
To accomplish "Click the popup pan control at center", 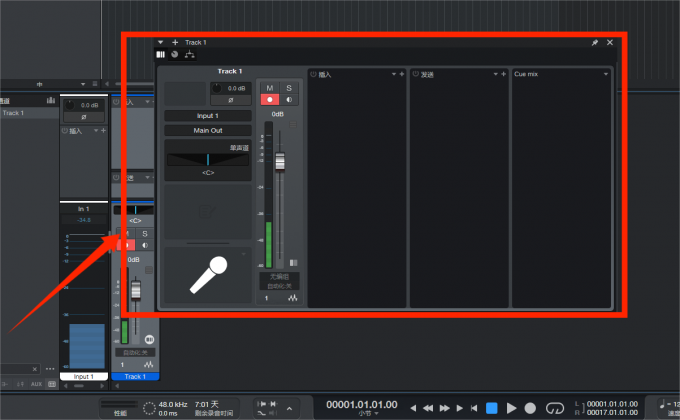I will click(x=208, y=160).
